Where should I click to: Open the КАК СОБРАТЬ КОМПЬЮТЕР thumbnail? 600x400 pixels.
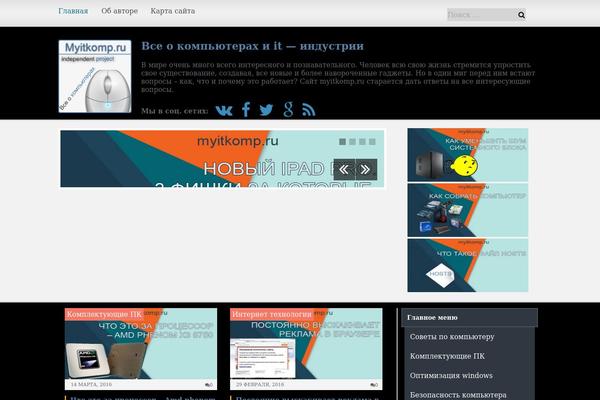(468, 210)
